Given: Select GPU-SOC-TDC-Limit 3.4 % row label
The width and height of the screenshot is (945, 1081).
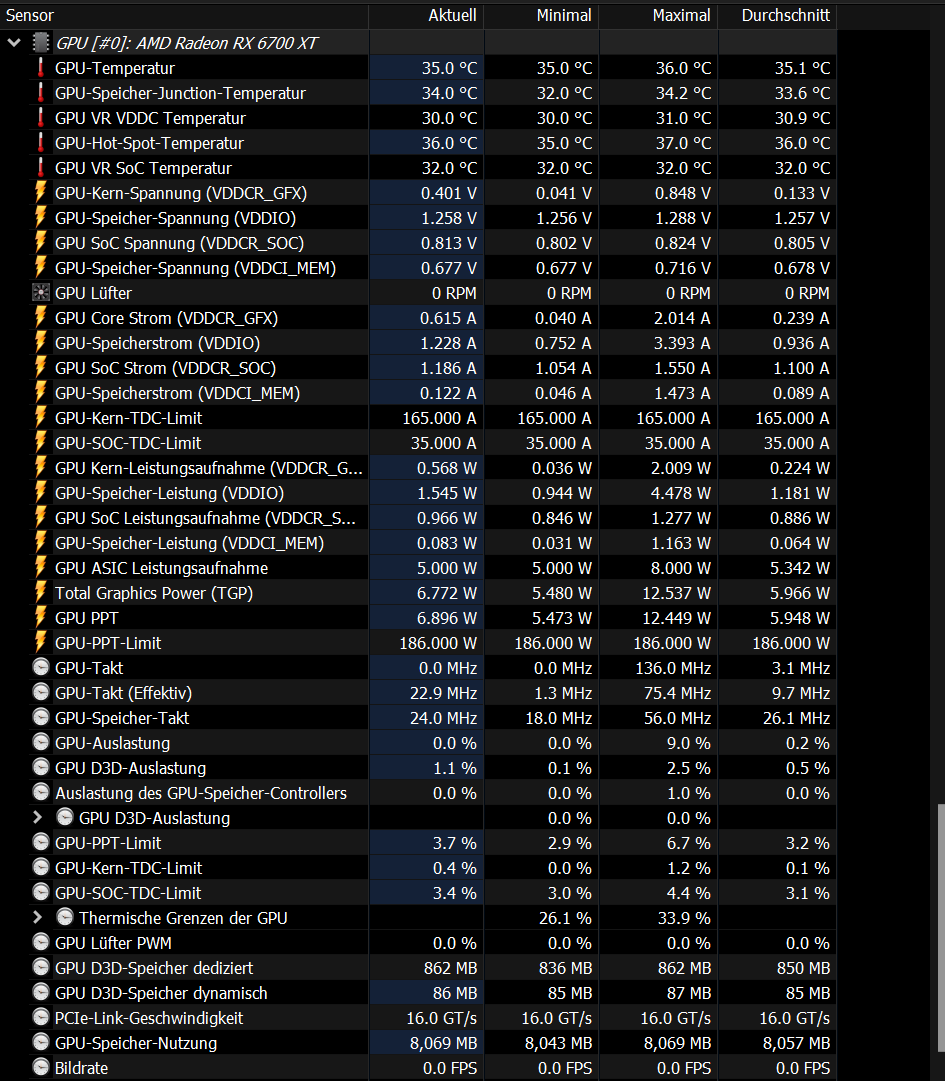Looking at the screenshot, I should point(128,893).
